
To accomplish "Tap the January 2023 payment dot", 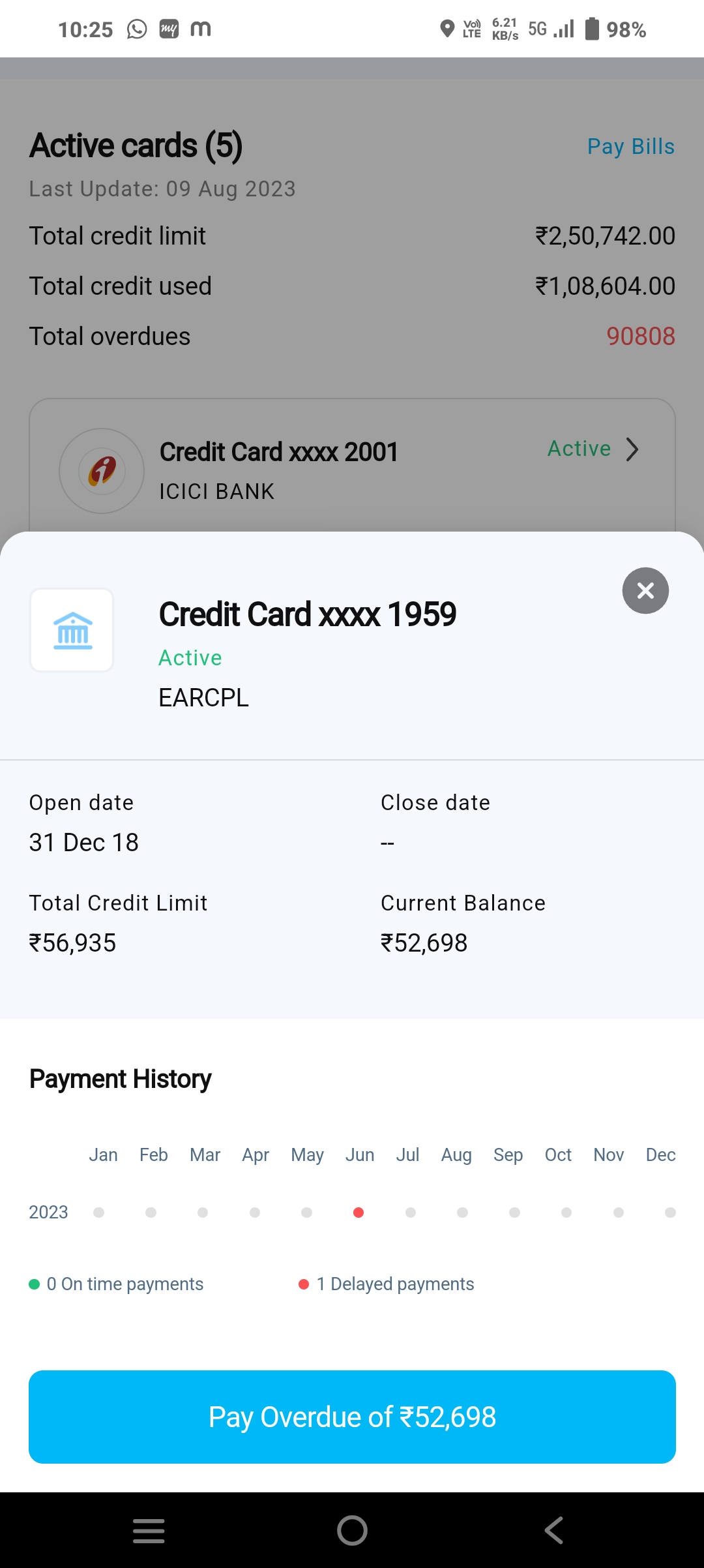I will point(99,1213).
